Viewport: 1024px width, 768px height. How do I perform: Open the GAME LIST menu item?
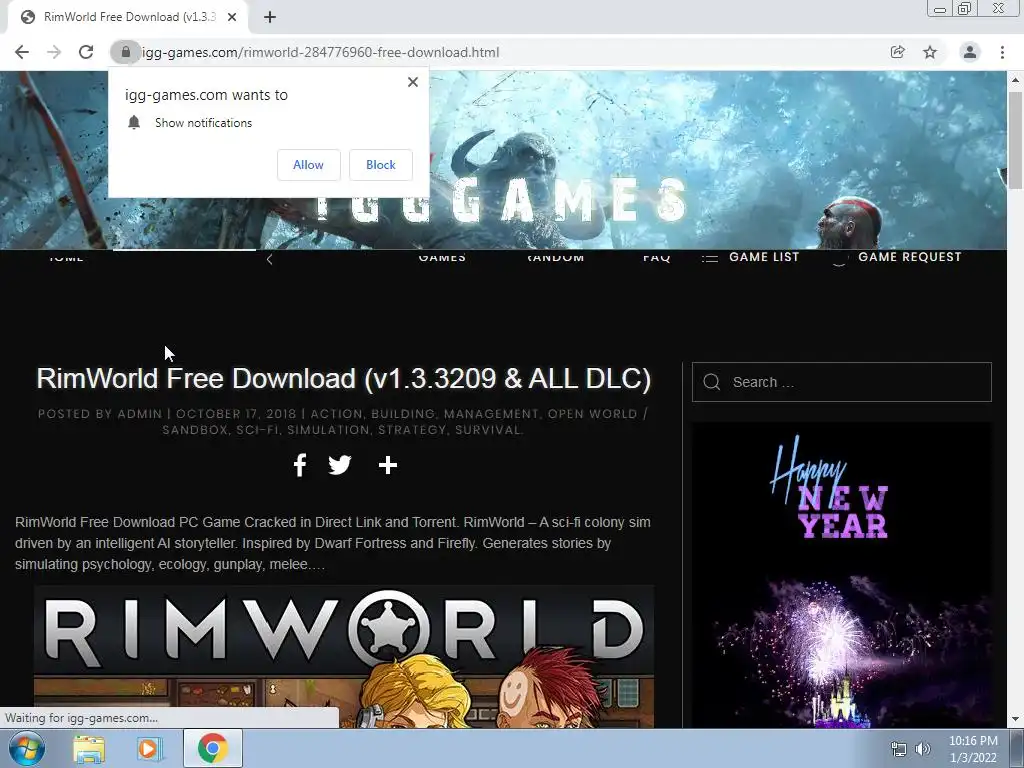tap(750, 257)
